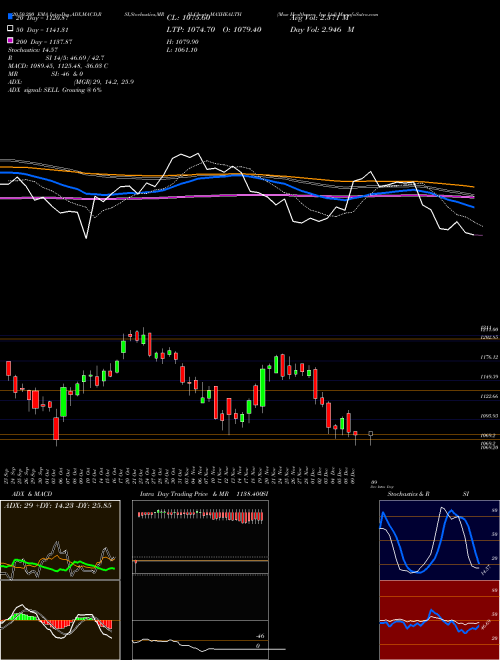Viewport: 500px width, 660px height.
Task: Click the intraday candlestick strip
Action: [x=200, y=516]
